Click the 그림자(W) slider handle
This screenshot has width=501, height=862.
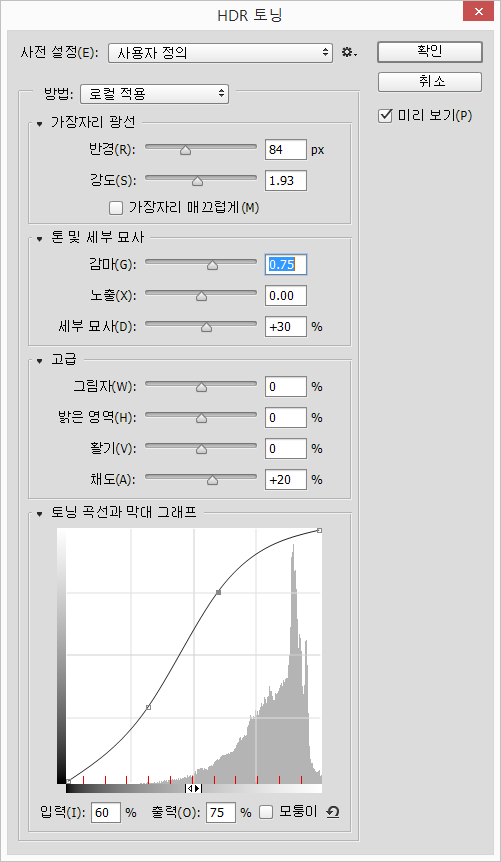pos(201,388)
